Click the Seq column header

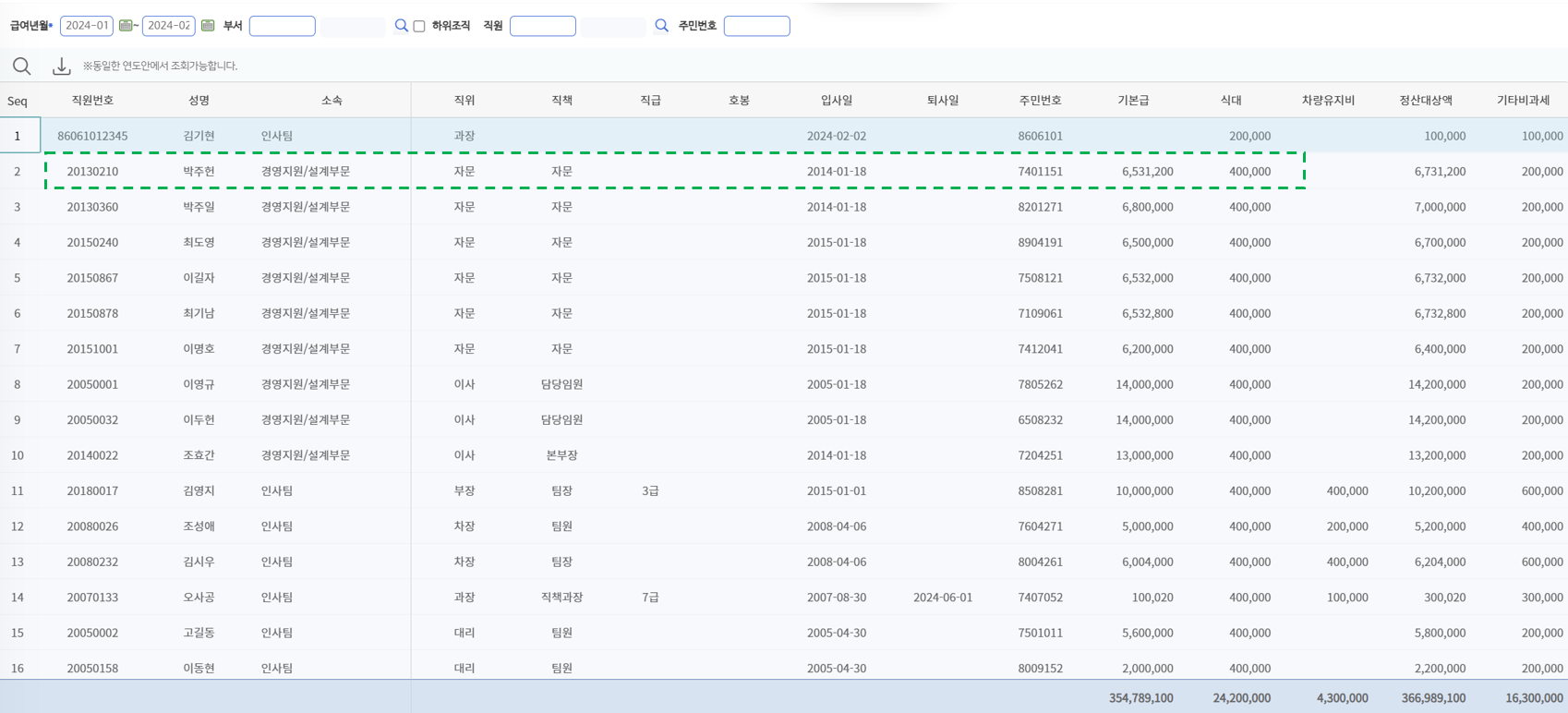pyautogui.click(x=18, y=101)
